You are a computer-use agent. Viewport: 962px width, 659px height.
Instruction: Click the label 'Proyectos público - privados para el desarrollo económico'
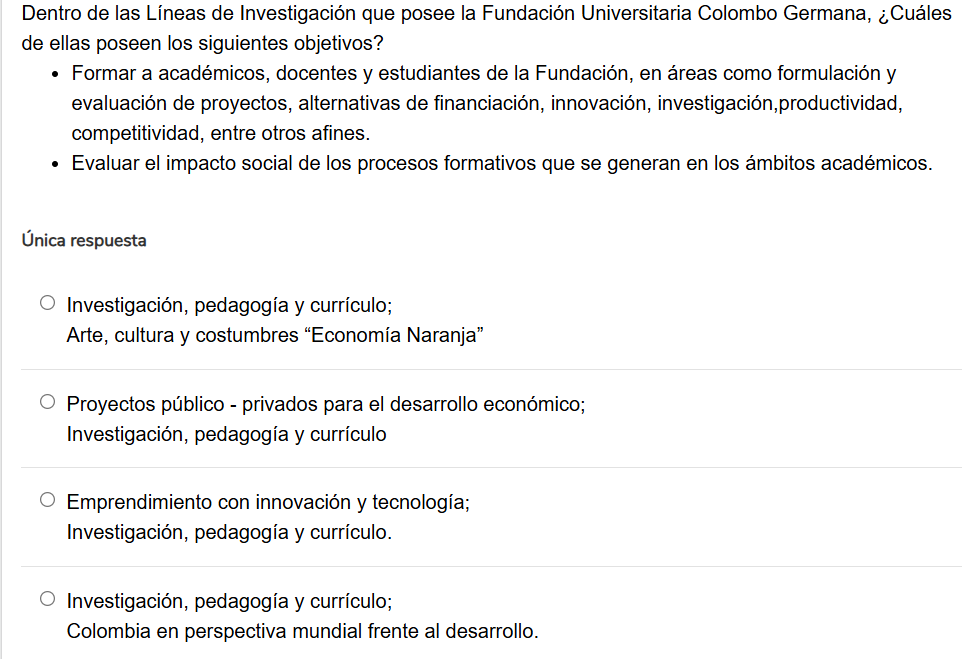pos(325,403)
